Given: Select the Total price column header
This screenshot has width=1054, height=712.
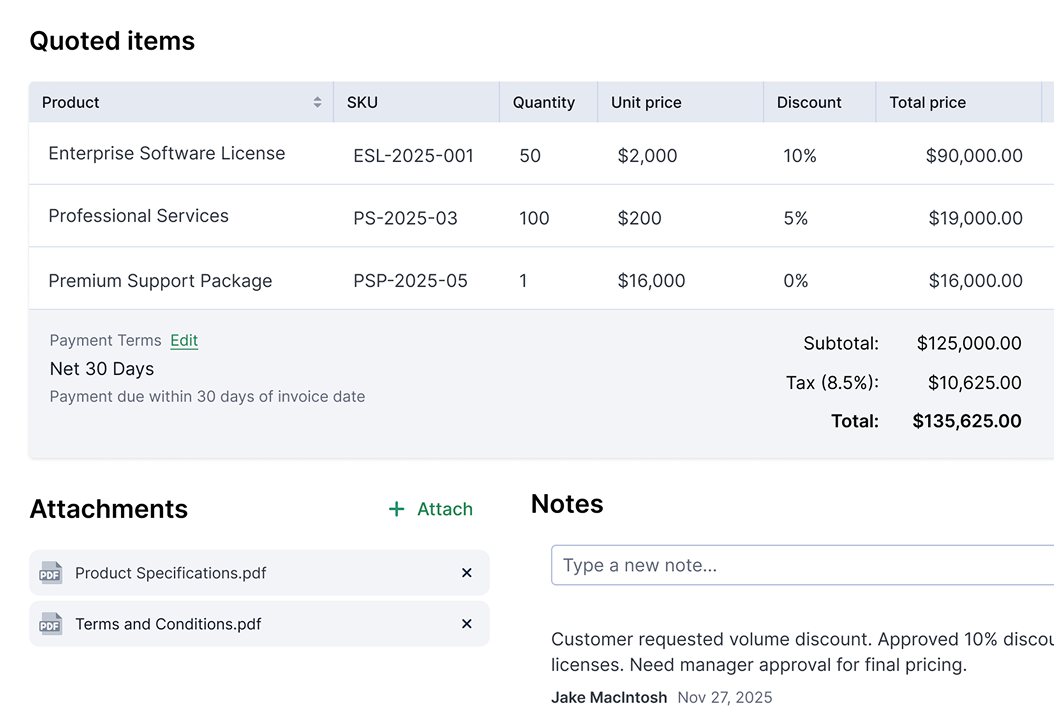Looking at the screenshot, I should (927, 102).
